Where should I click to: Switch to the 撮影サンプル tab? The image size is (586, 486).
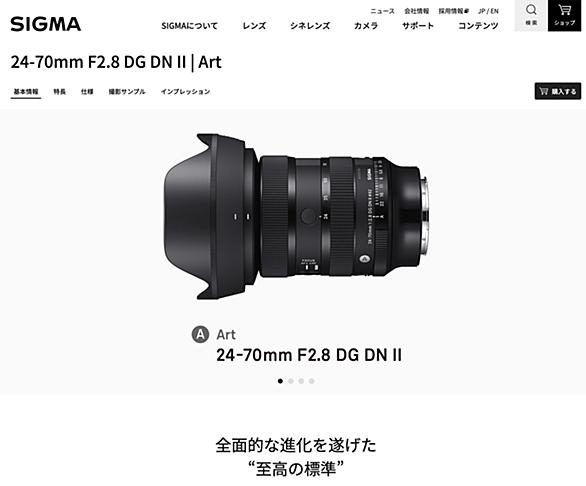point(127,92)
